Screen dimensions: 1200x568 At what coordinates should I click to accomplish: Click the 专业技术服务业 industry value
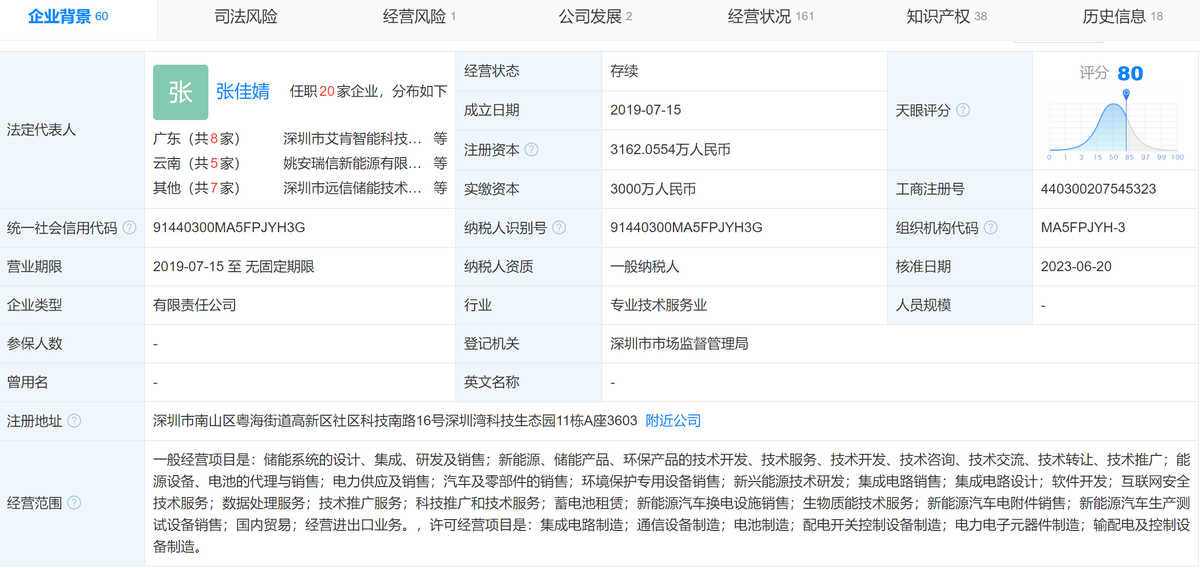tap(659, 305)
